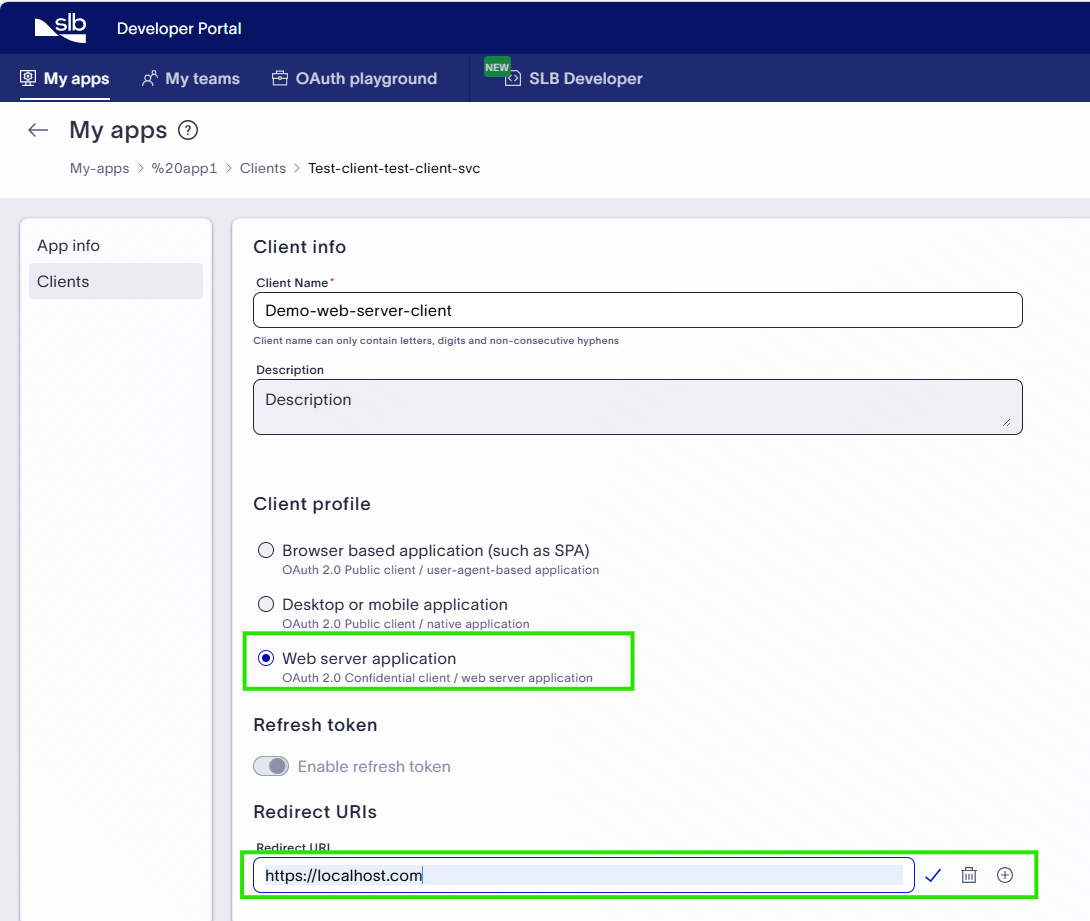
Task: Go back using the left arrow icon
Action: click(38, 130)
